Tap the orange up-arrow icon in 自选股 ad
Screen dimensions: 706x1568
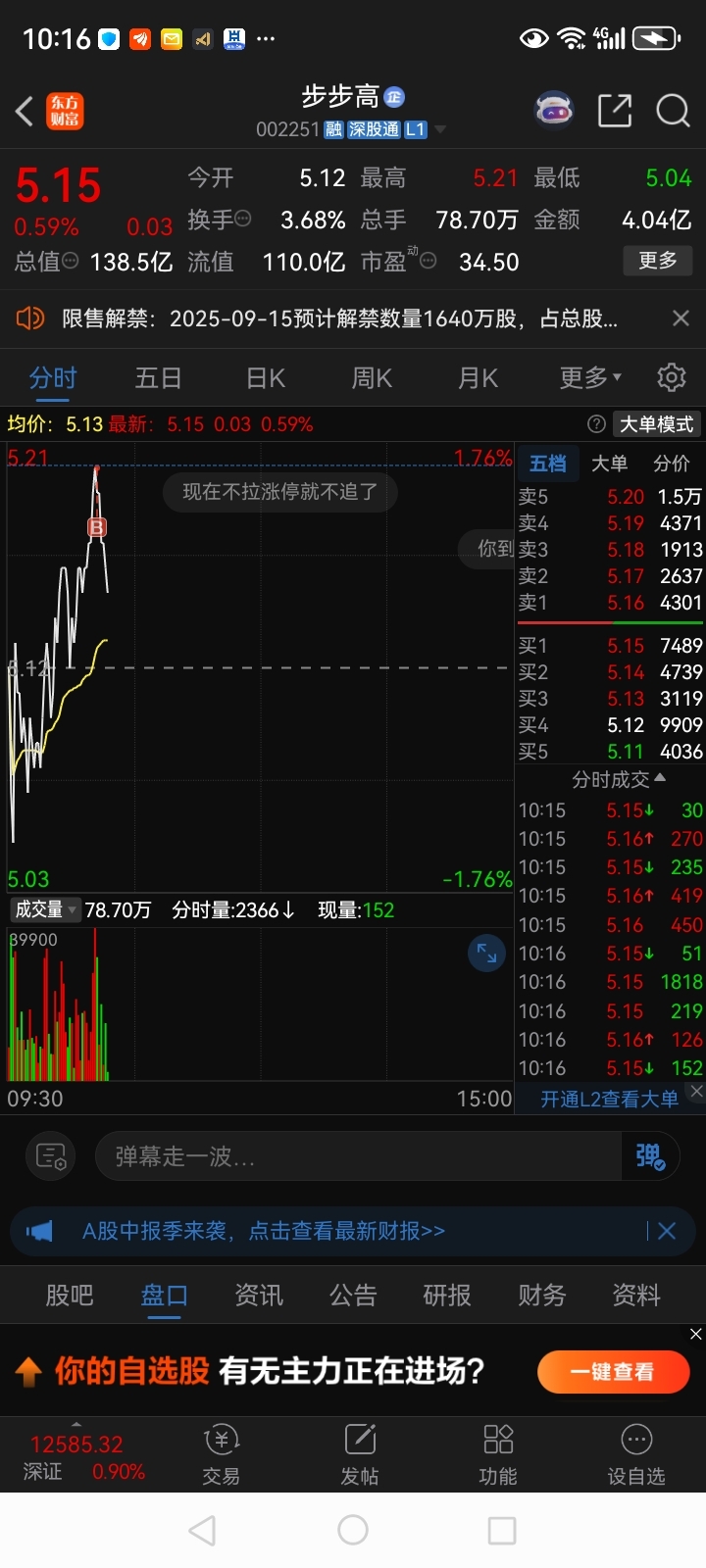click(x=28, y=1371)
